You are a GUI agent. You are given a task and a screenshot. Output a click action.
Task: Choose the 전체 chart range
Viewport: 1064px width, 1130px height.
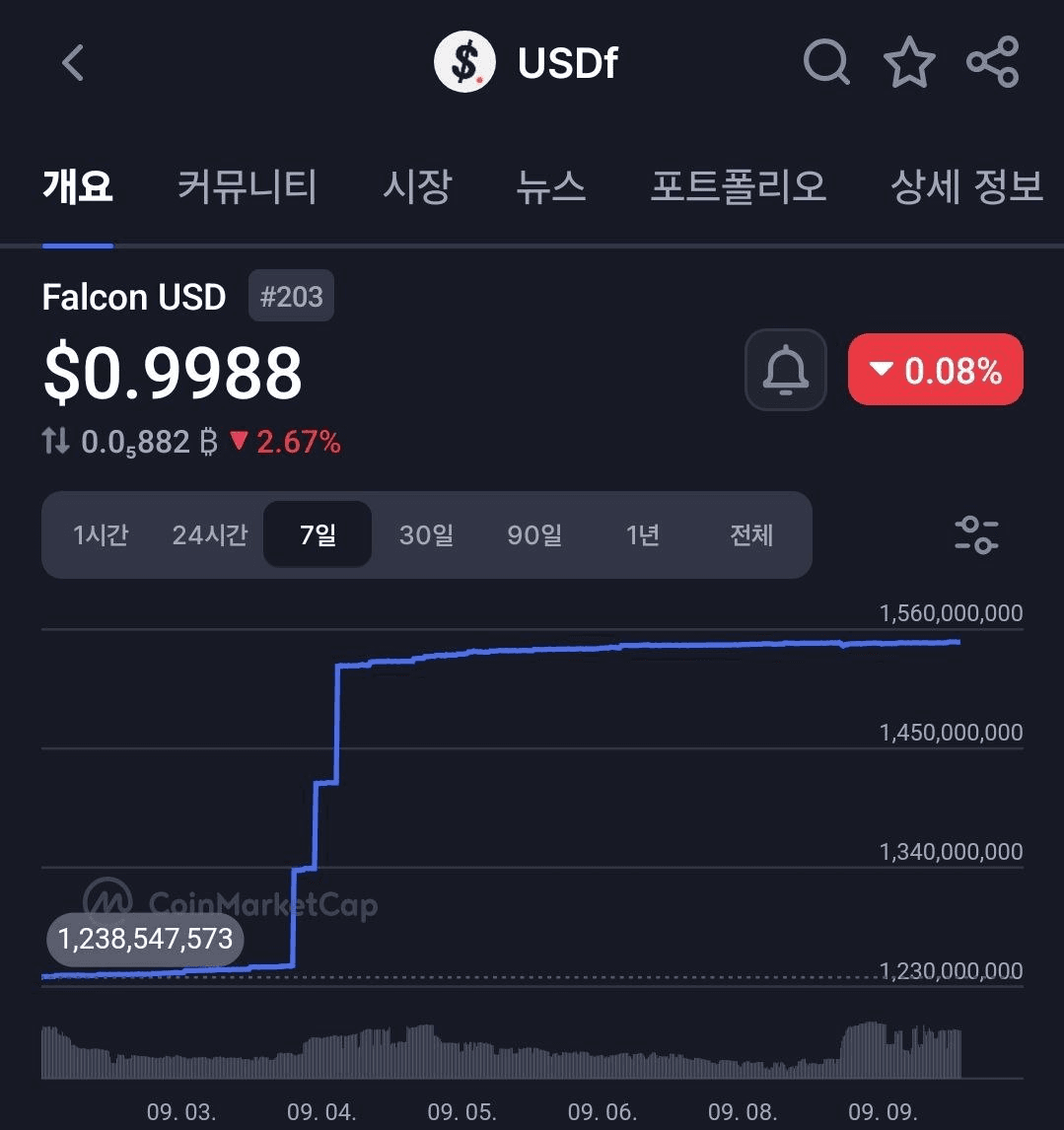coord(751,534)
